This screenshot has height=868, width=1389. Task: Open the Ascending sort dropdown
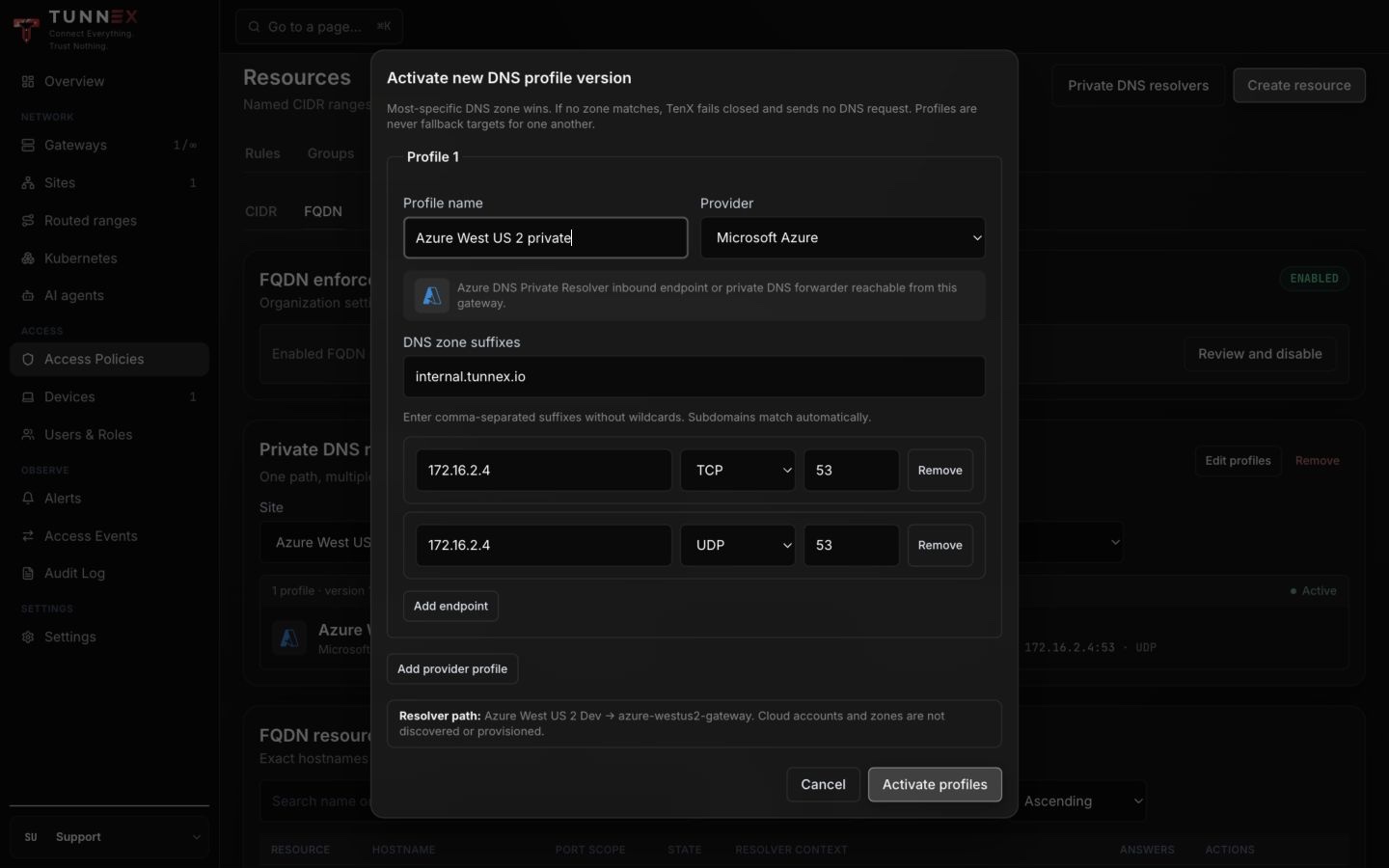[x=1078, y=801]
